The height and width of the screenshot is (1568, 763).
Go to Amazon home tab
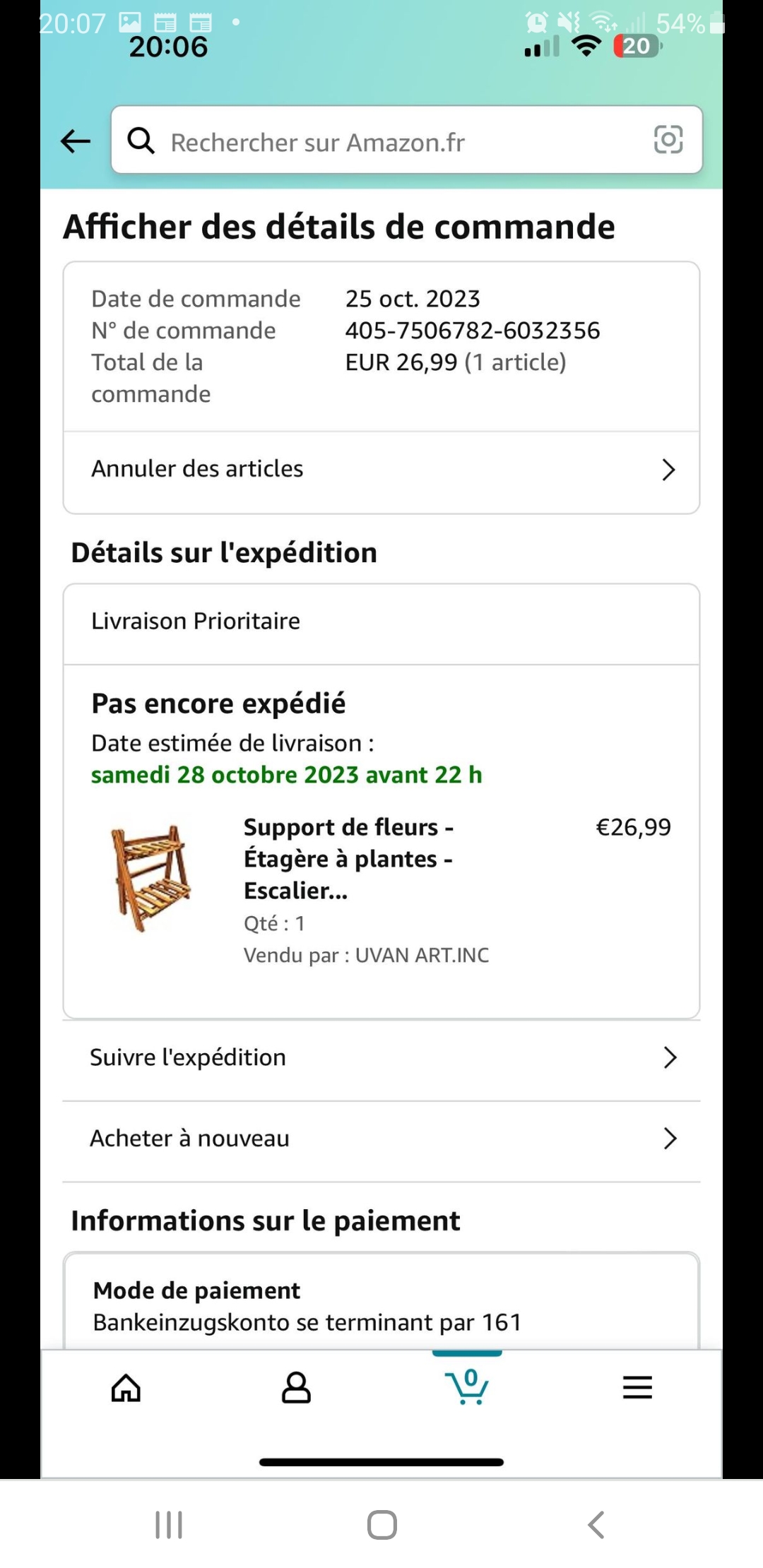pyautogui.click(x=126, y=1387)
